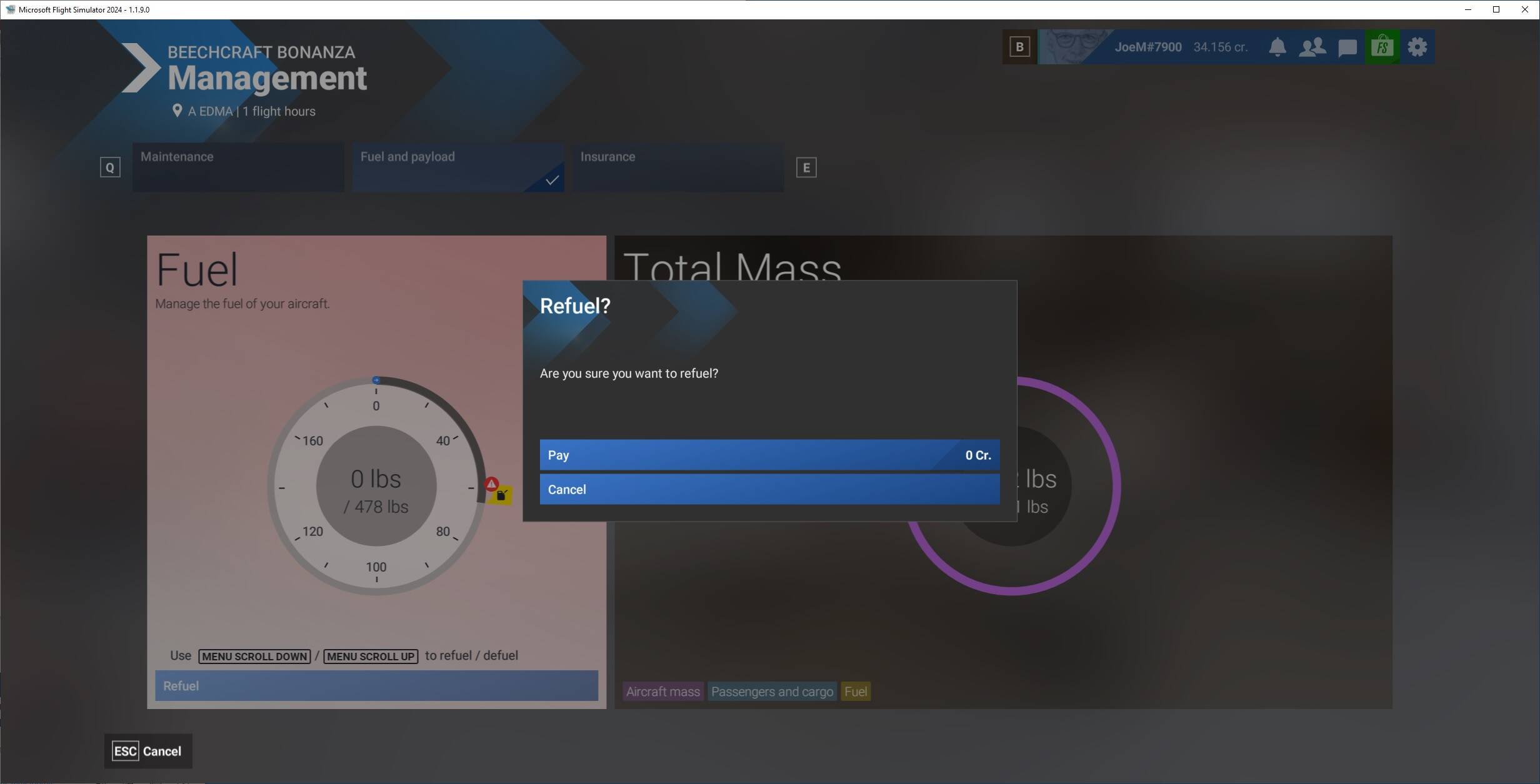Click the yellow fuel can icon
1540x784 pixels.
501,495
